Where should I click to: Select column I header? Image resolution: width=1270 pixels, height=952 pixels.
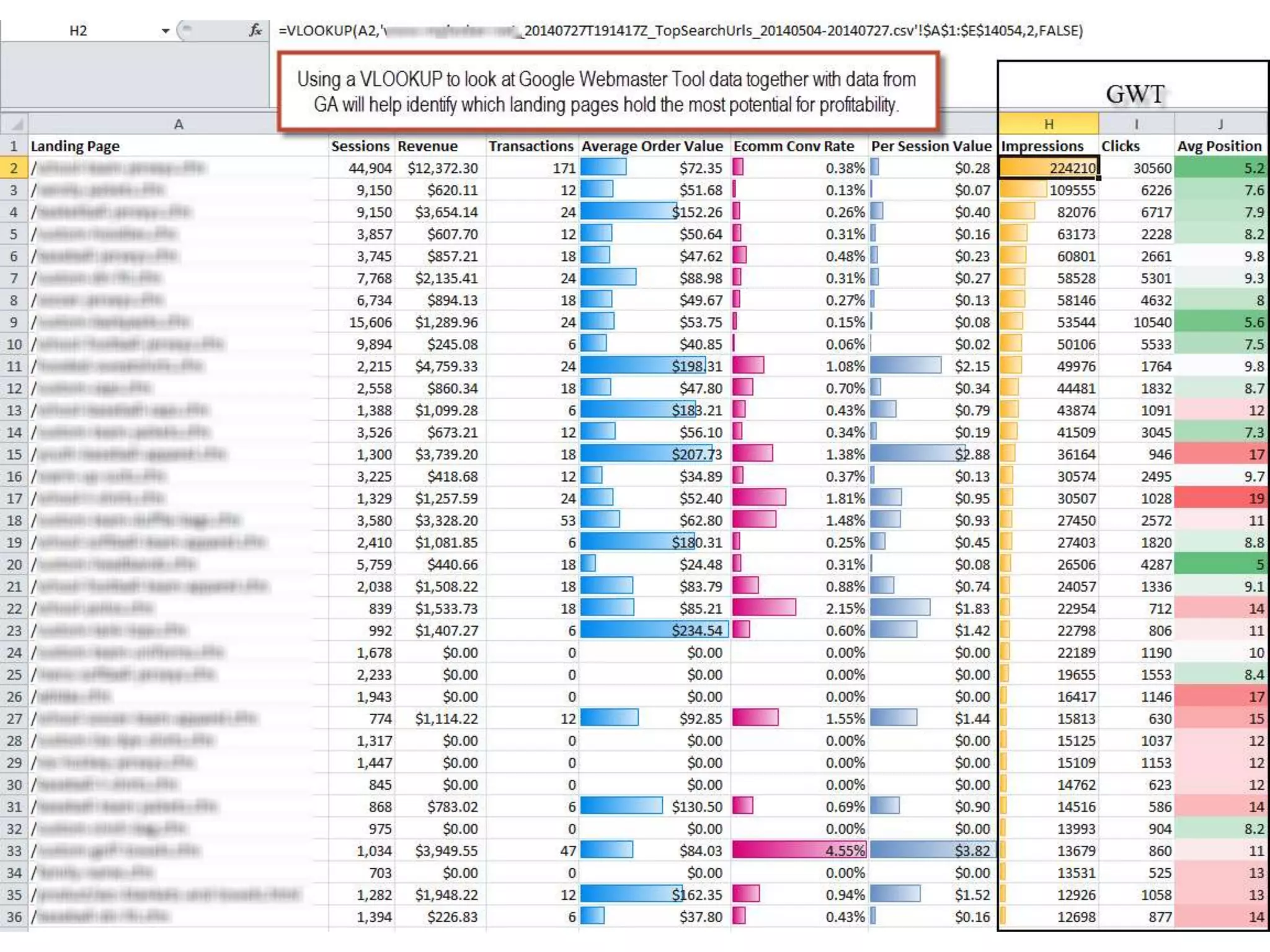[1136, 124]
